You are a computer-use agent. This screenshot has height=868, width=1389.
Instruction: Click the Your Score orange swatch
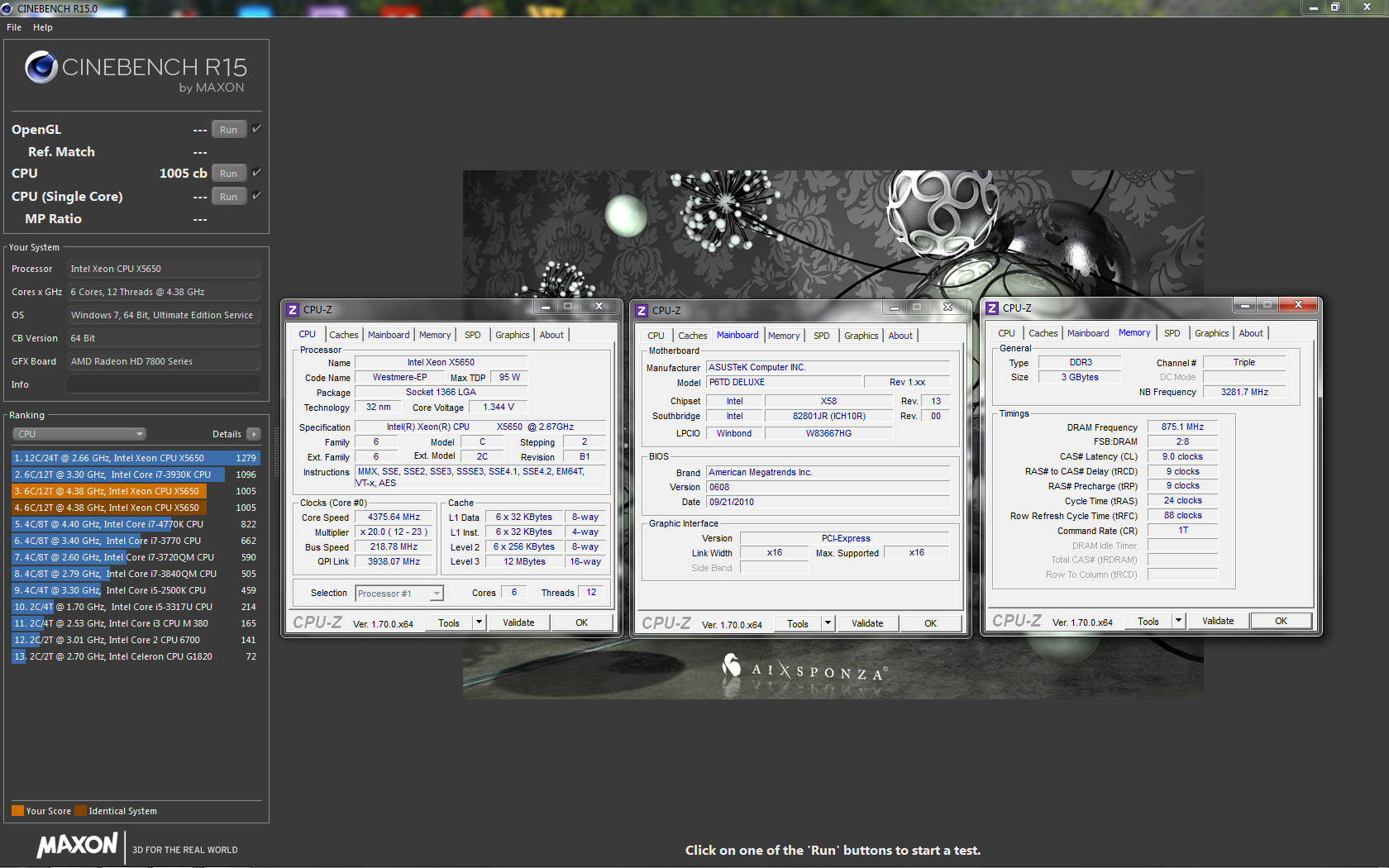pyautogui.click(x=17, y=811)
